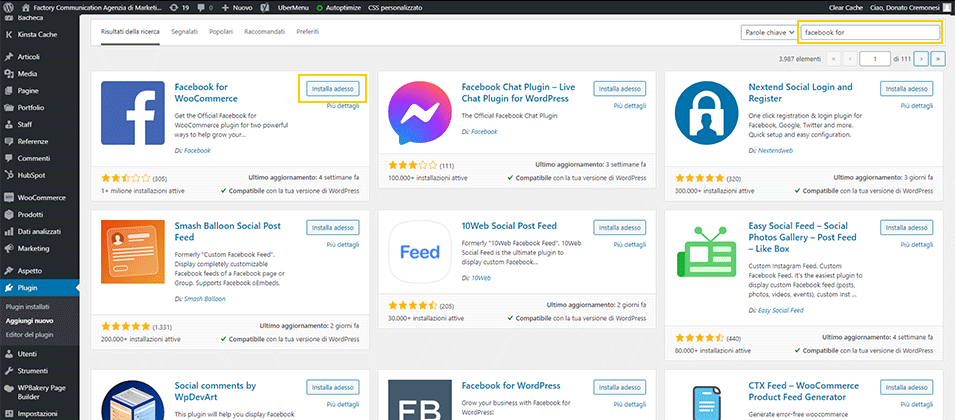This screenshot has height=420, width=955.
Task: Switch to Risultati della ricerca tab
Action: click(130, 31)
